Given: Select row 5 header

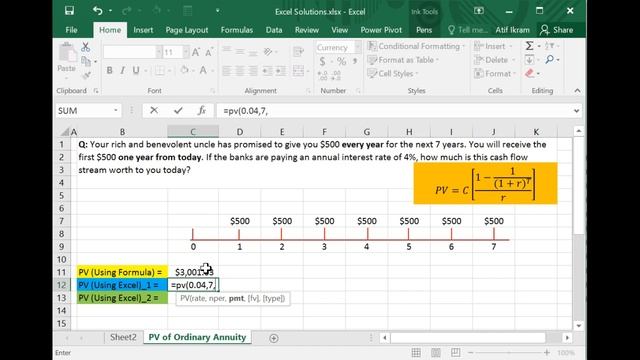Looking at the screenshot, I should [x=61, y=196].
